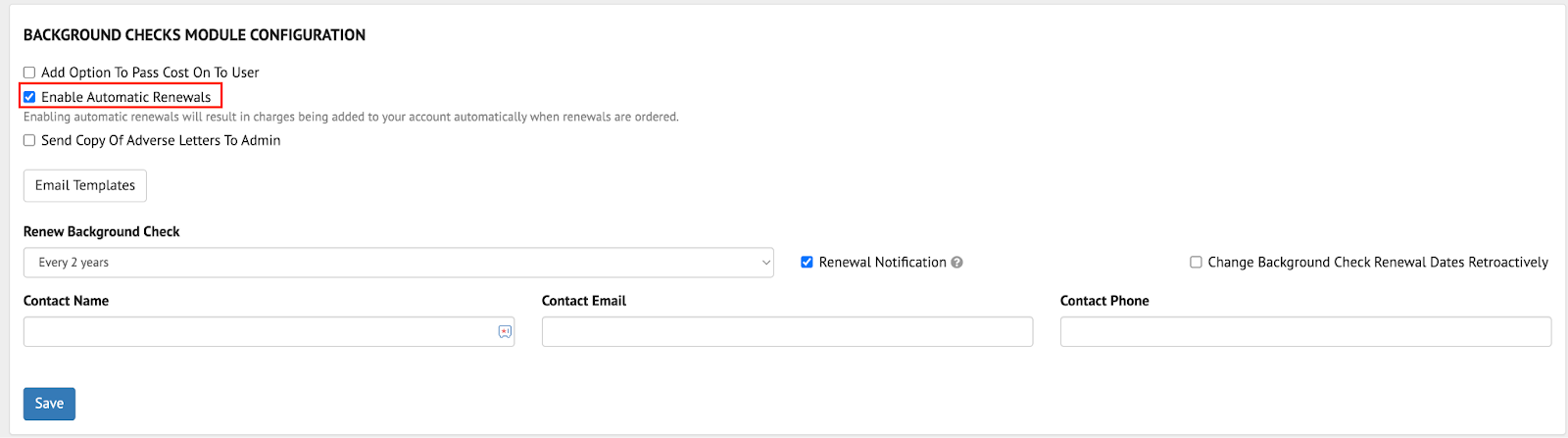Open the Renew Background Check frequency dropdown
The height and width of the screenshot is (438, 1568).
pos(399,263)
